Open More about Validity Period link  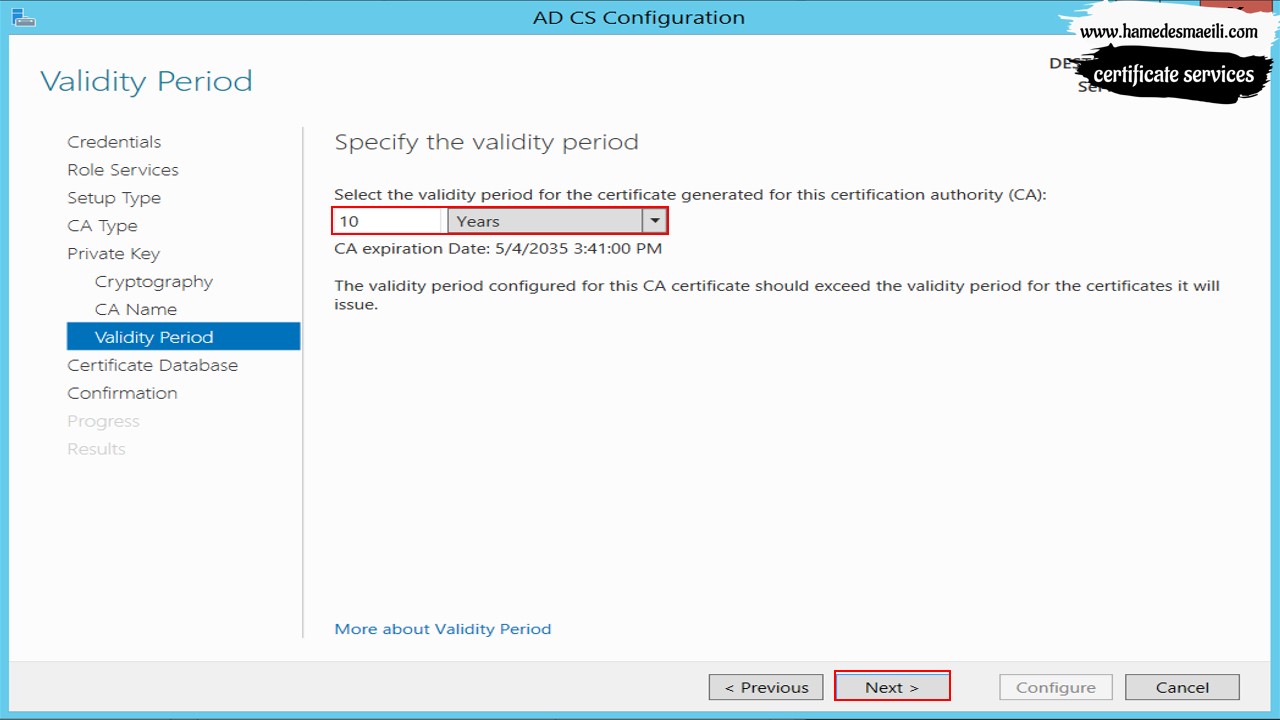pyautogui.click(x=443, y=629)
